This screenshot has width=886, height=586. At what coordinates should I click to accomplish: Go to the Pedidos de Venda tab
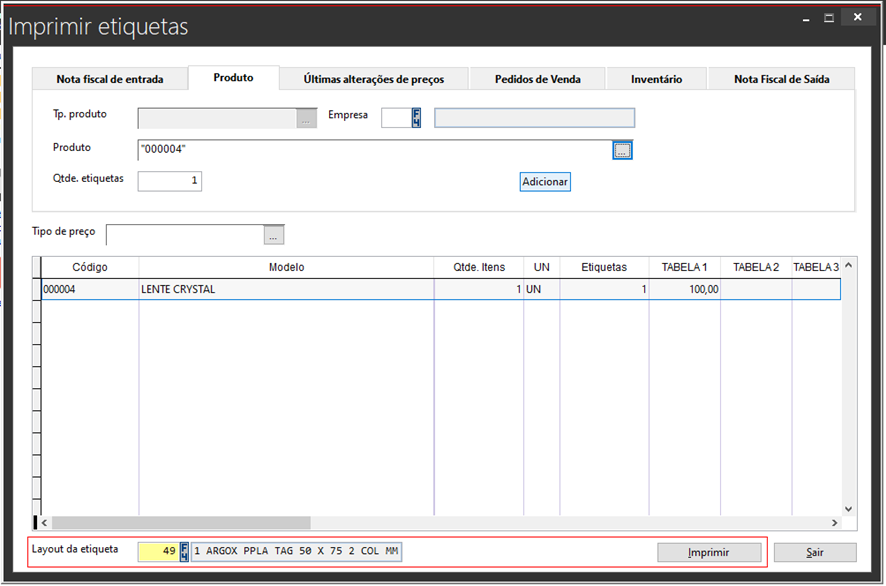click(537, 79)
